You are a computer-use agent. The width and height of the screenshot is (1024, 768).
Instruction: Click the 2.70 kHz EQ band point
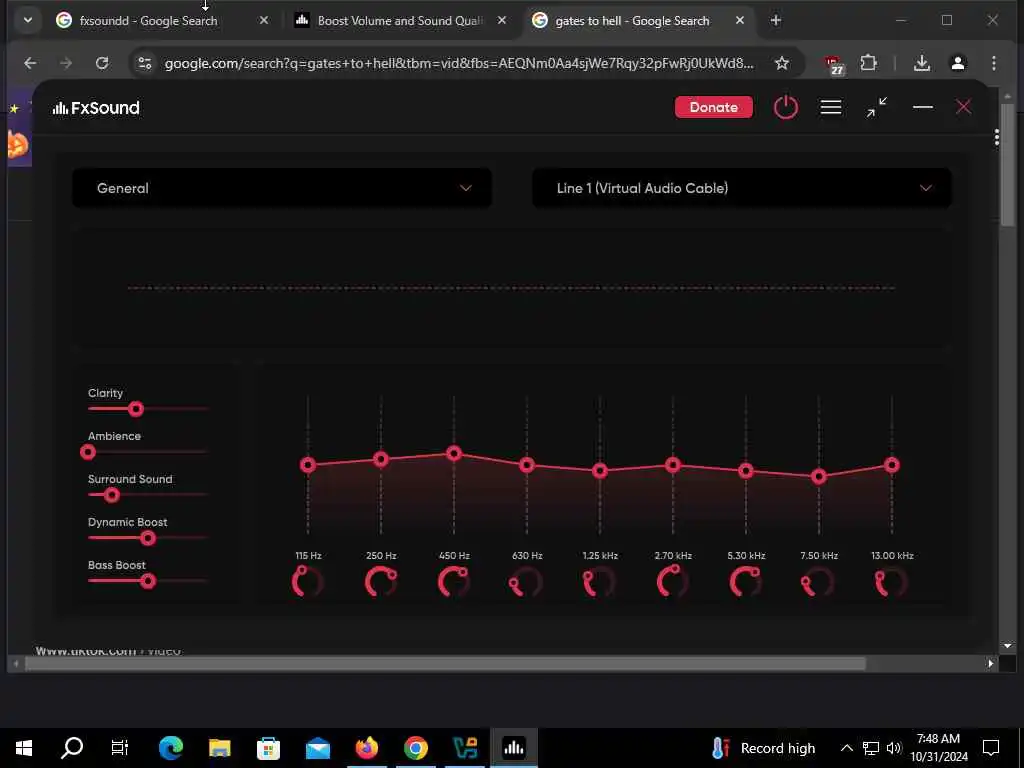pos(673,465)
